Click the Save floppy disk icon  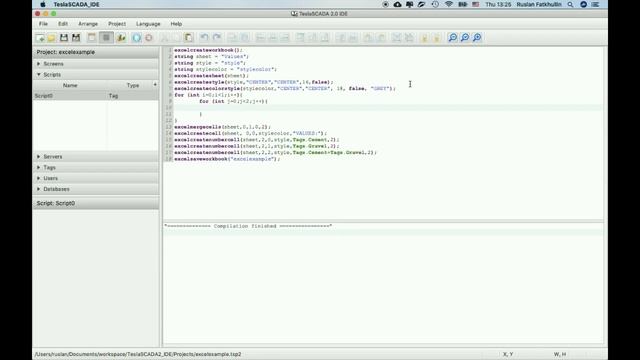(x=64, y=38)
